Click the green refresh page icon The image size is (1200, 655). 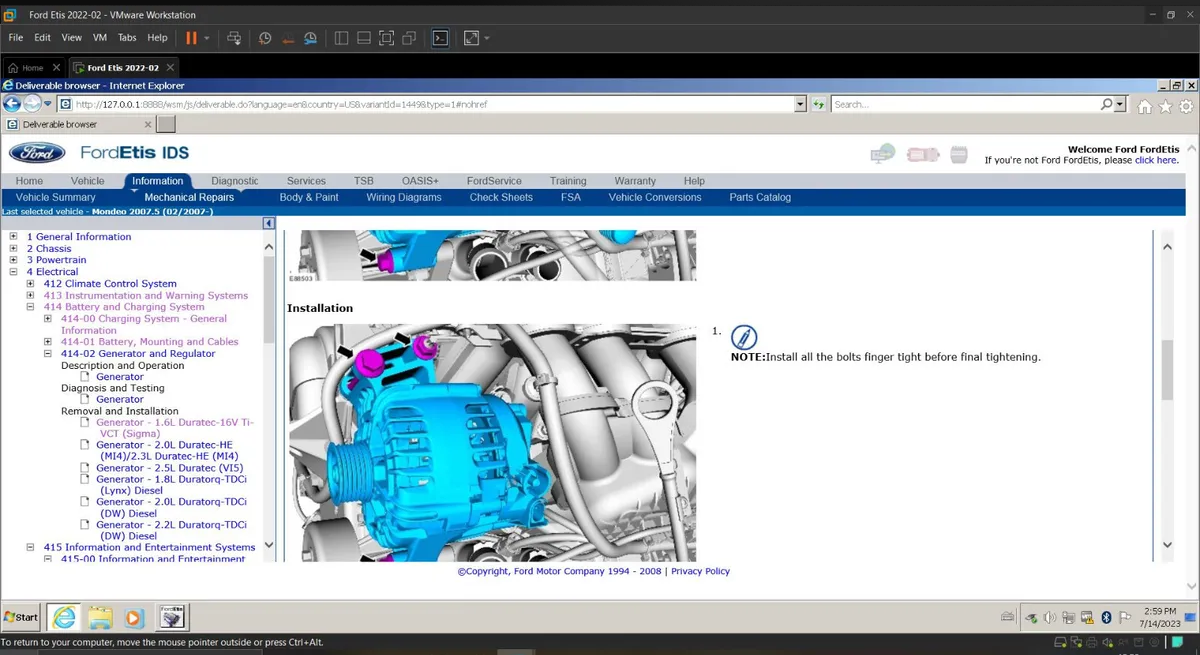pyautogui.click(x=818, y=104)
